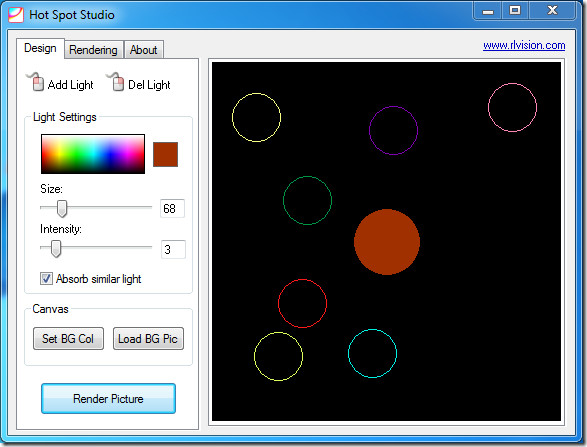Open the www.rlvision.com link
Viewport: 587px width, 447px height.
click(x=524, y=45)
